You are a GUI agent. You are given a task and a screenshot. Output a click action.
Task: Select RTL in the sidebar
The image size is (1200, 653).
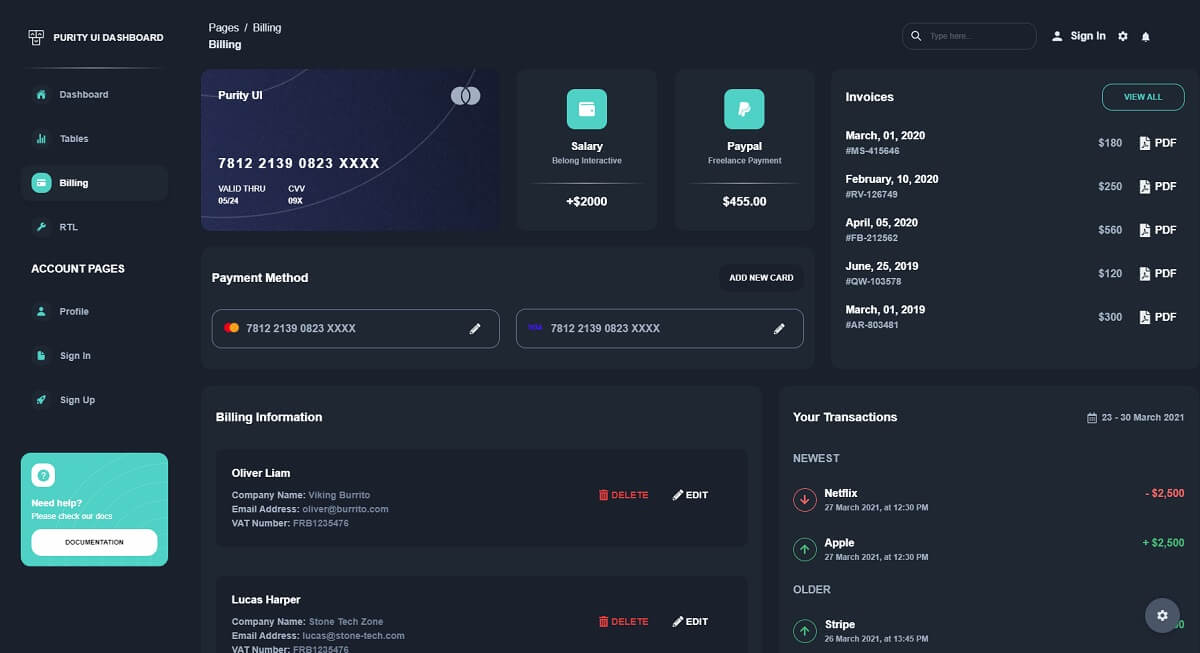68,227
